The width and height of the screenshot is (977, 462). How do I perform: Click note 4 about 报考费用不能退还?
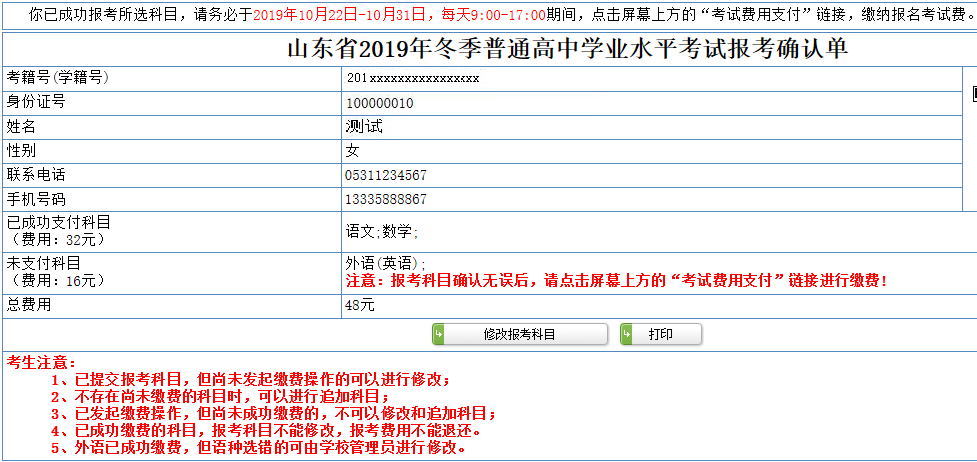267,431
